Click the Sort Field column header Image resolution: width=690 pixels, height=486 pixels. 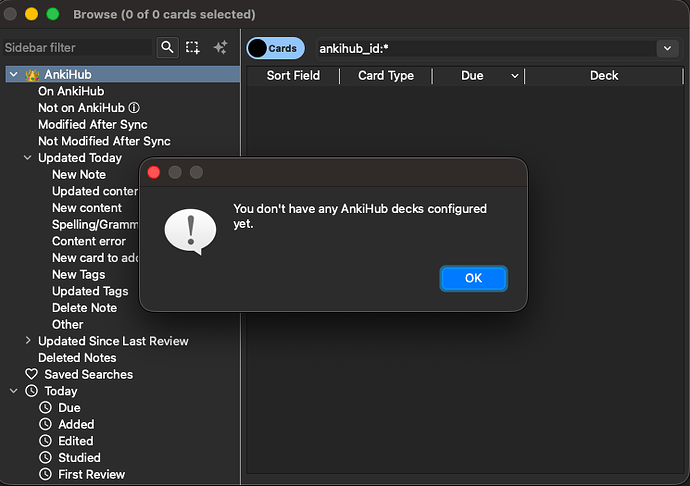(x=293, y=76)
